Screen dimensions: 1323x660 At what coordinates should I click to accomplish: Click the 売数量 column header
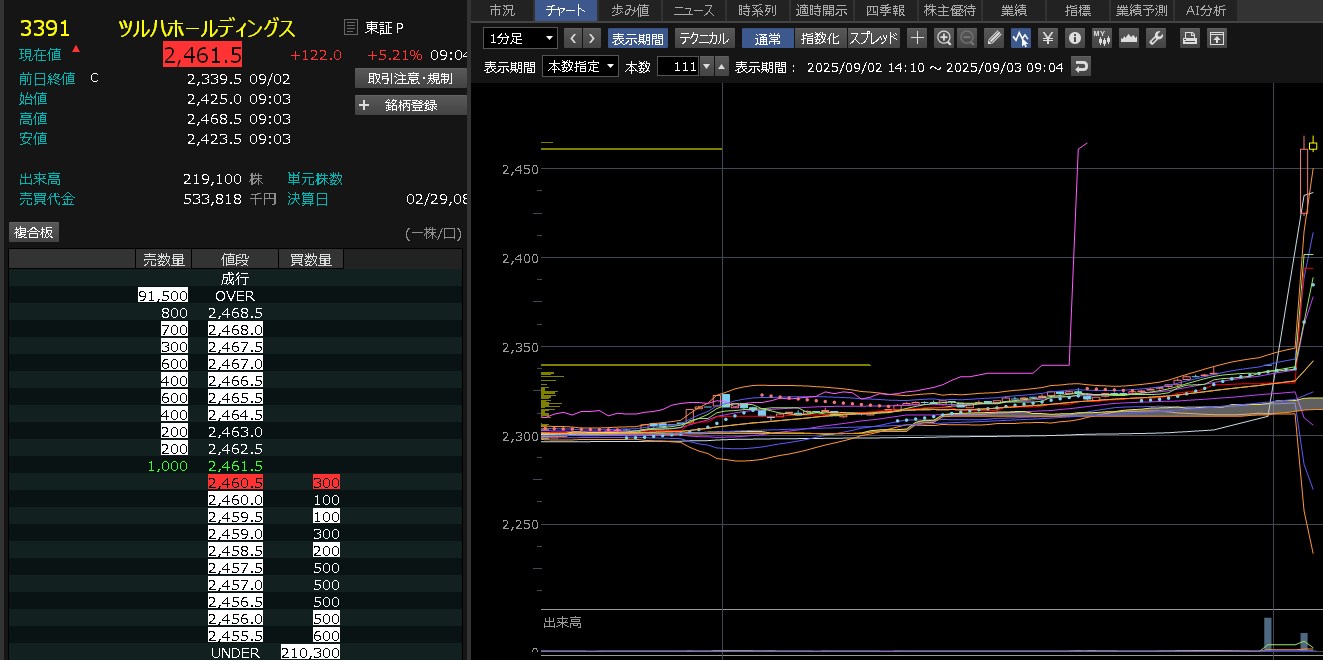coord(163,260)
